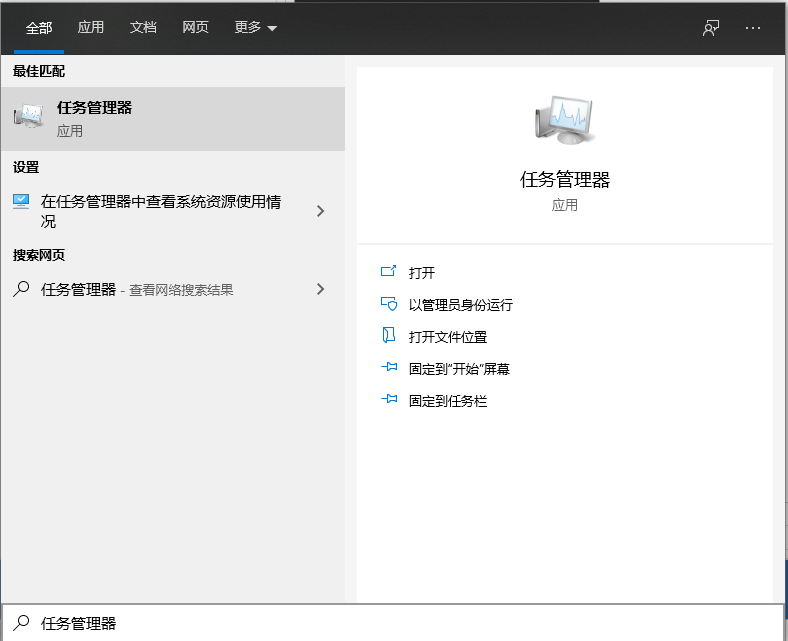Click pin icon beside 固定到"开始"屏幕
Screen dimensions: 788x641
[x=389, y=367]
